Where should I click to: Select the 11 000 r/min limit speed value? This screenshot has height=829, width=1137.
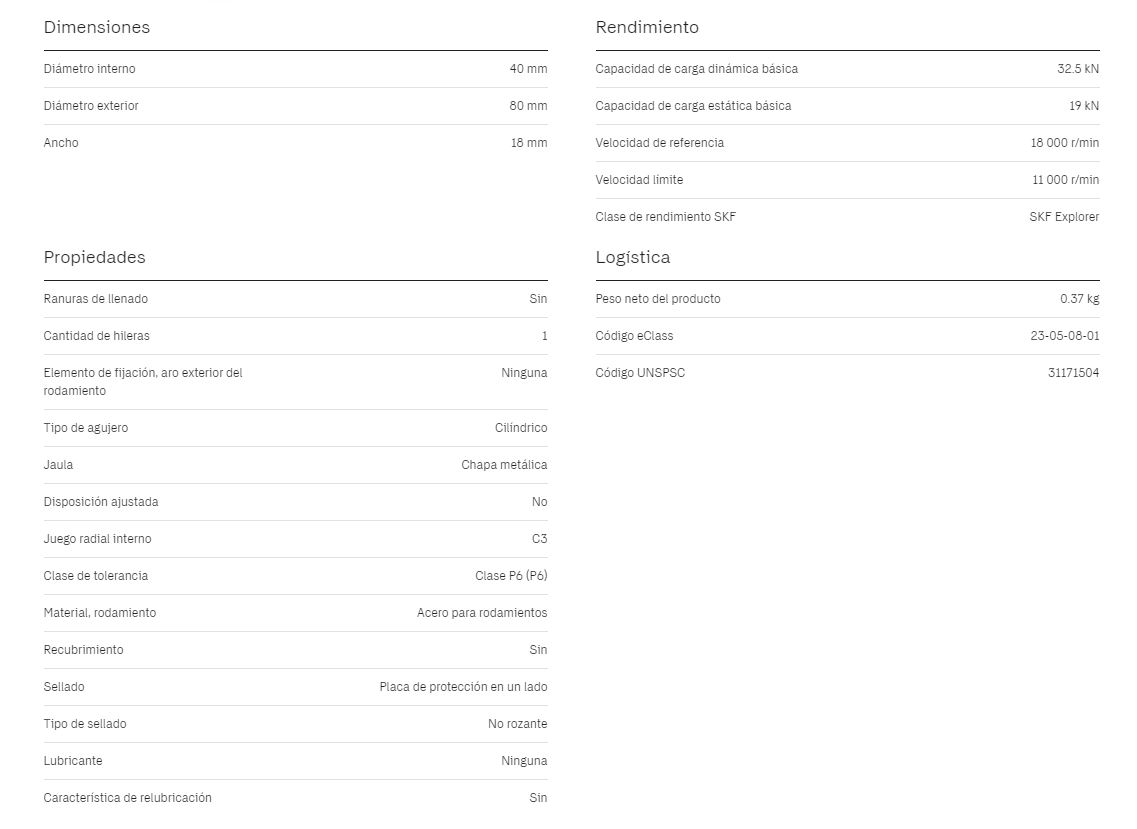click(x=1065, y=180)
